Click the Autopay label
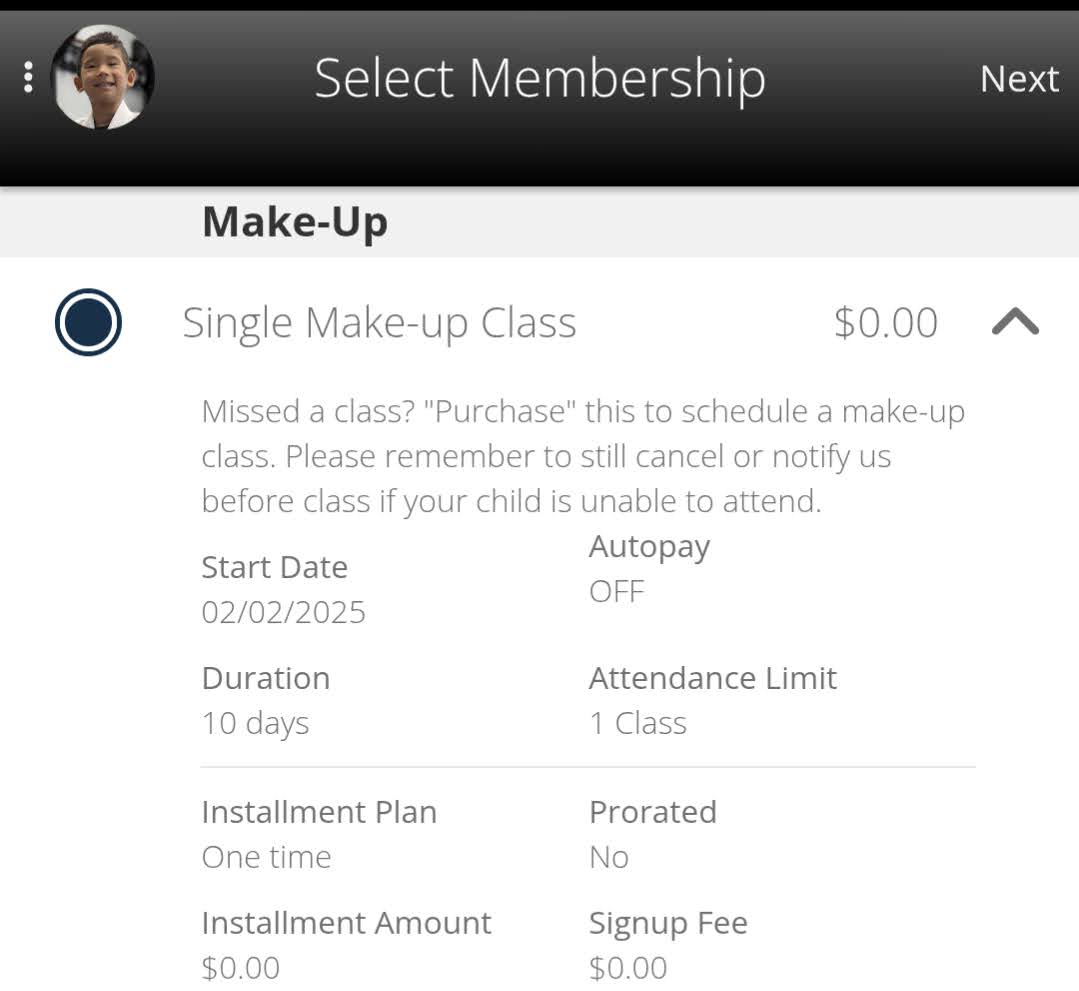The width and height of the screenshot is (1079, 991). [x=650, y=547]
